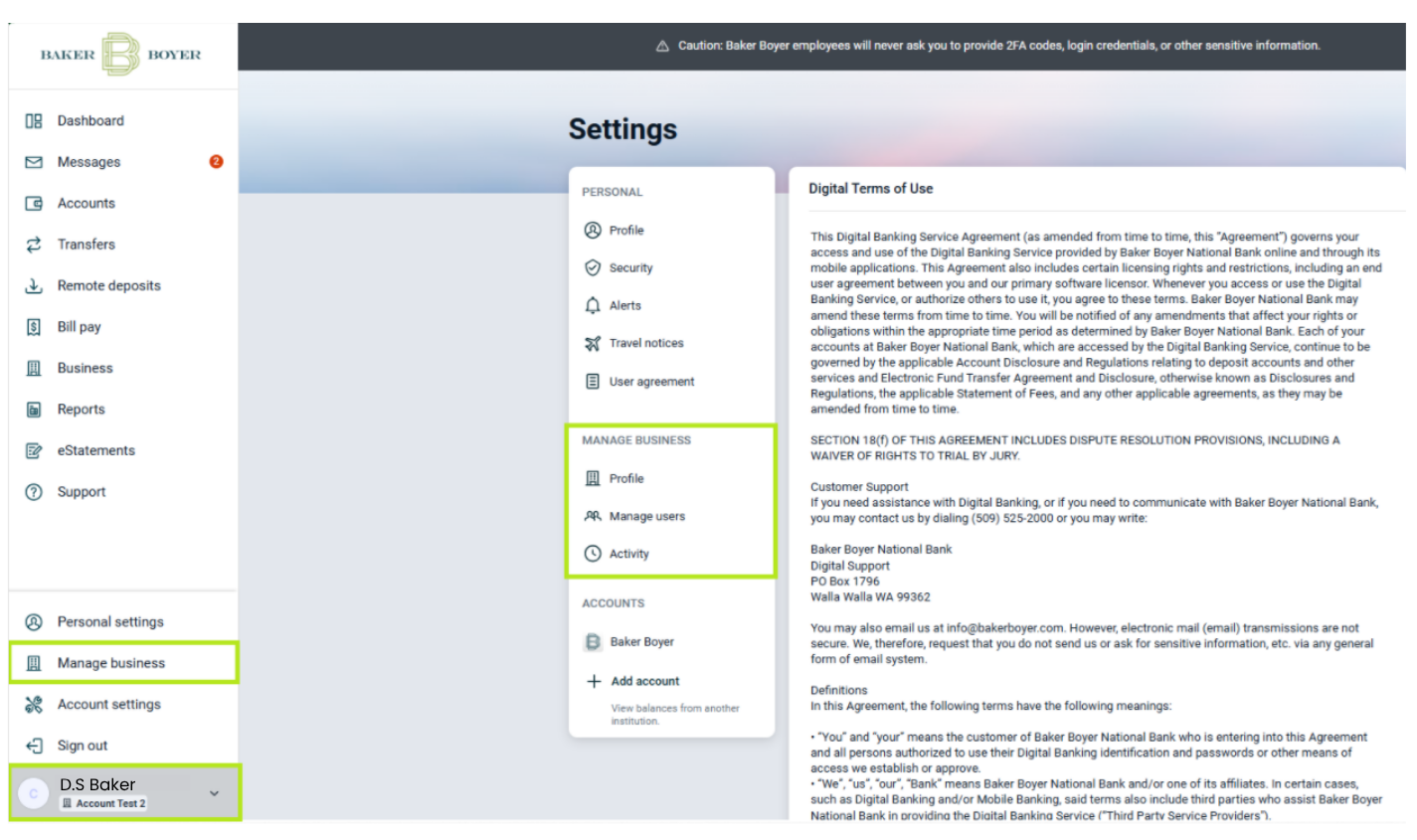Click the Account settings tools icon
This screenshot has height=840, width=1417.
click(x=34, y=705)
